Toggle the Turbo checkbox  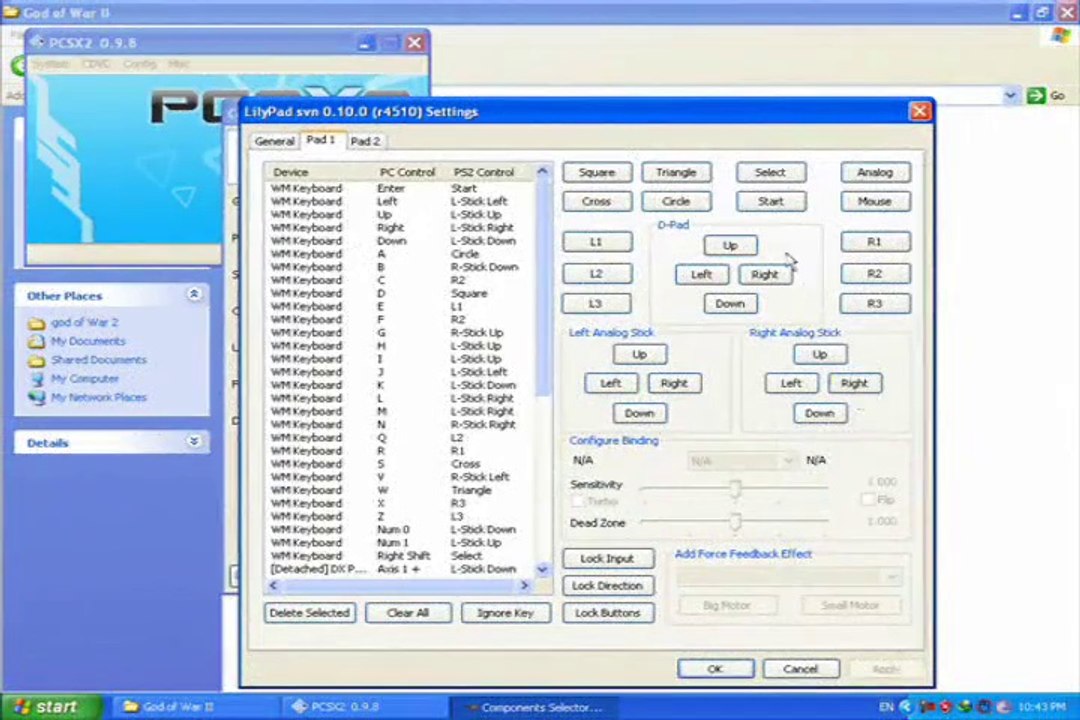pos(577,502)
